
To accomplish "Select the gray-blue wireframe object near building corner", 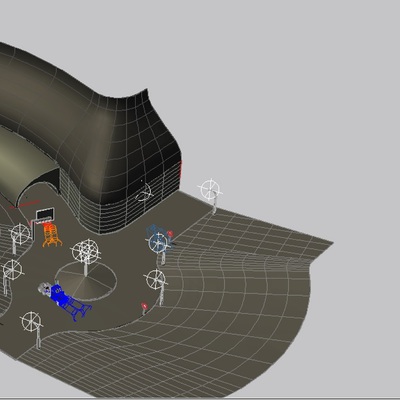I will [157, 239].
